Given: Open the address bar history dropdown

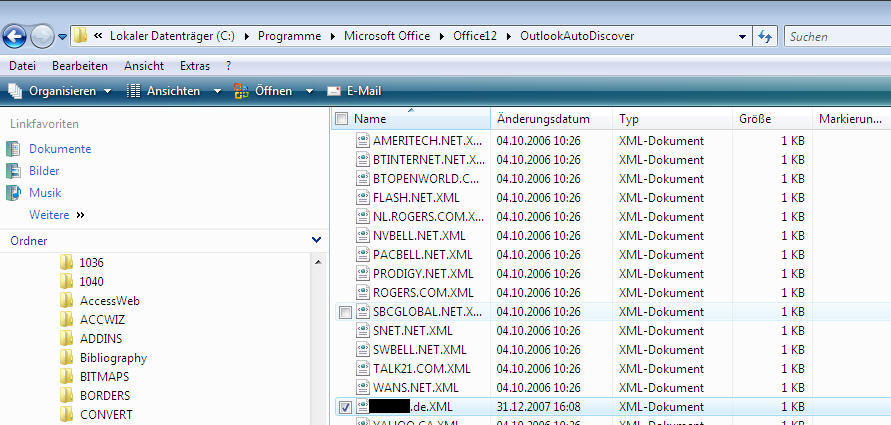Looking at the screenshot, I should pos(742,37).
